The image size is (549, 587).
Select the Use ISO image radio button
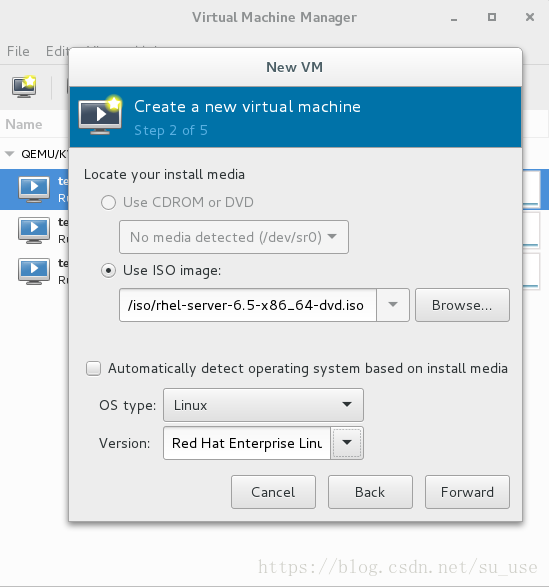pyautogui.click(x=108, y=270)
